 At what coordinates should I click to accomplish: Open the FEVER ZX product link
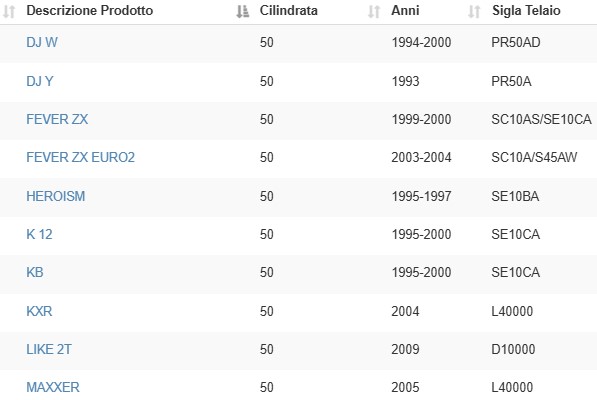[57, 119]
